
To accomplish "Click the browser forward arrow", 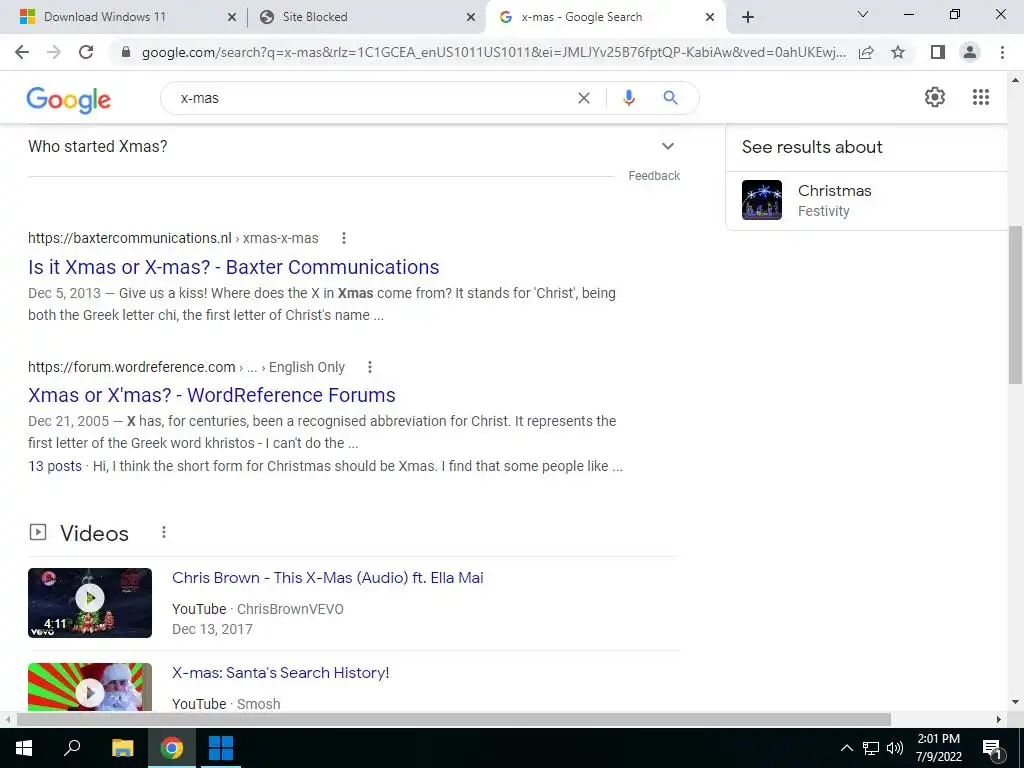I will coord(54,52).
